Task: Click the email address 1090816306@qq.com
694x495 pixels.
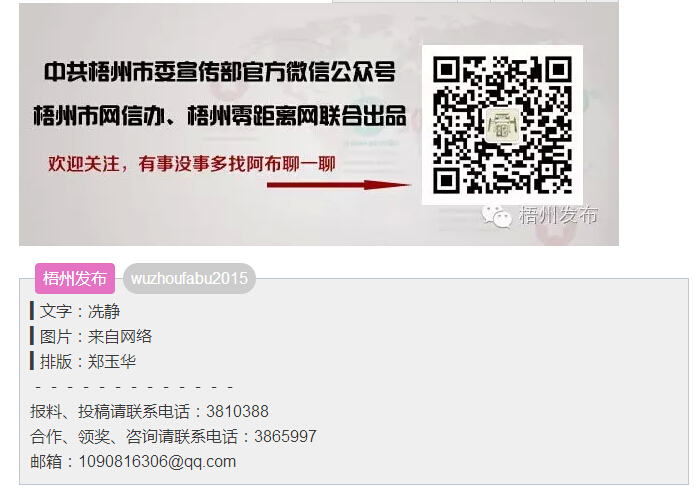Action: [x=157, y=462]
